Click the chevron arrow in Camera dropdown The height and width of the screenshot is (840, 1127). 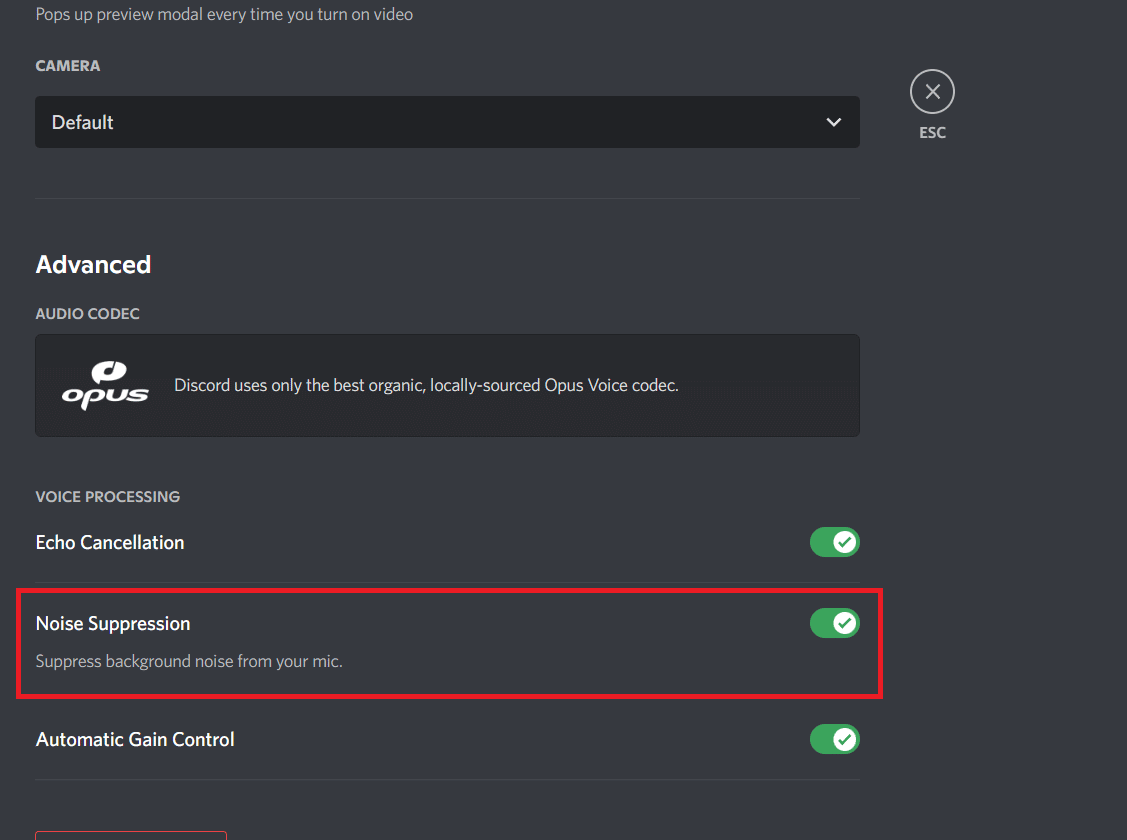[x=833, y=122]
